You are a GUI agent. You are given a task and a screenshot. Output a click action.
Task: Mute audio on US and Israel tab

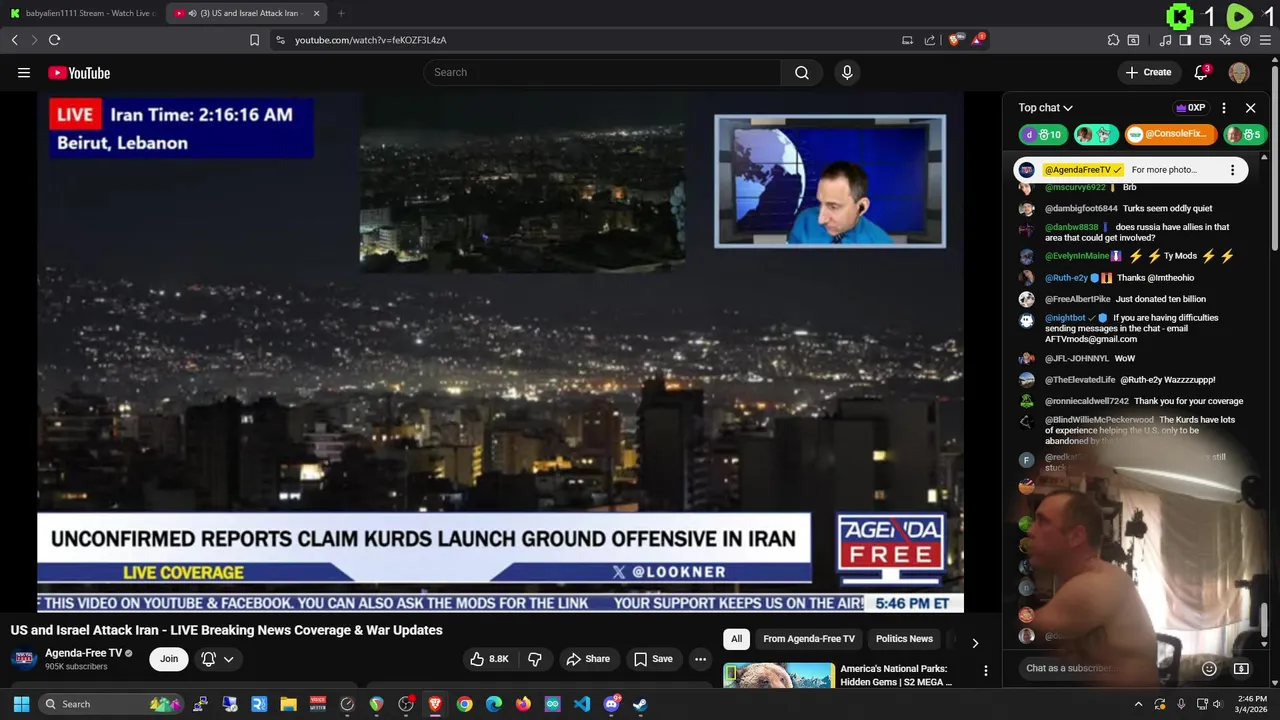point(192,13)
